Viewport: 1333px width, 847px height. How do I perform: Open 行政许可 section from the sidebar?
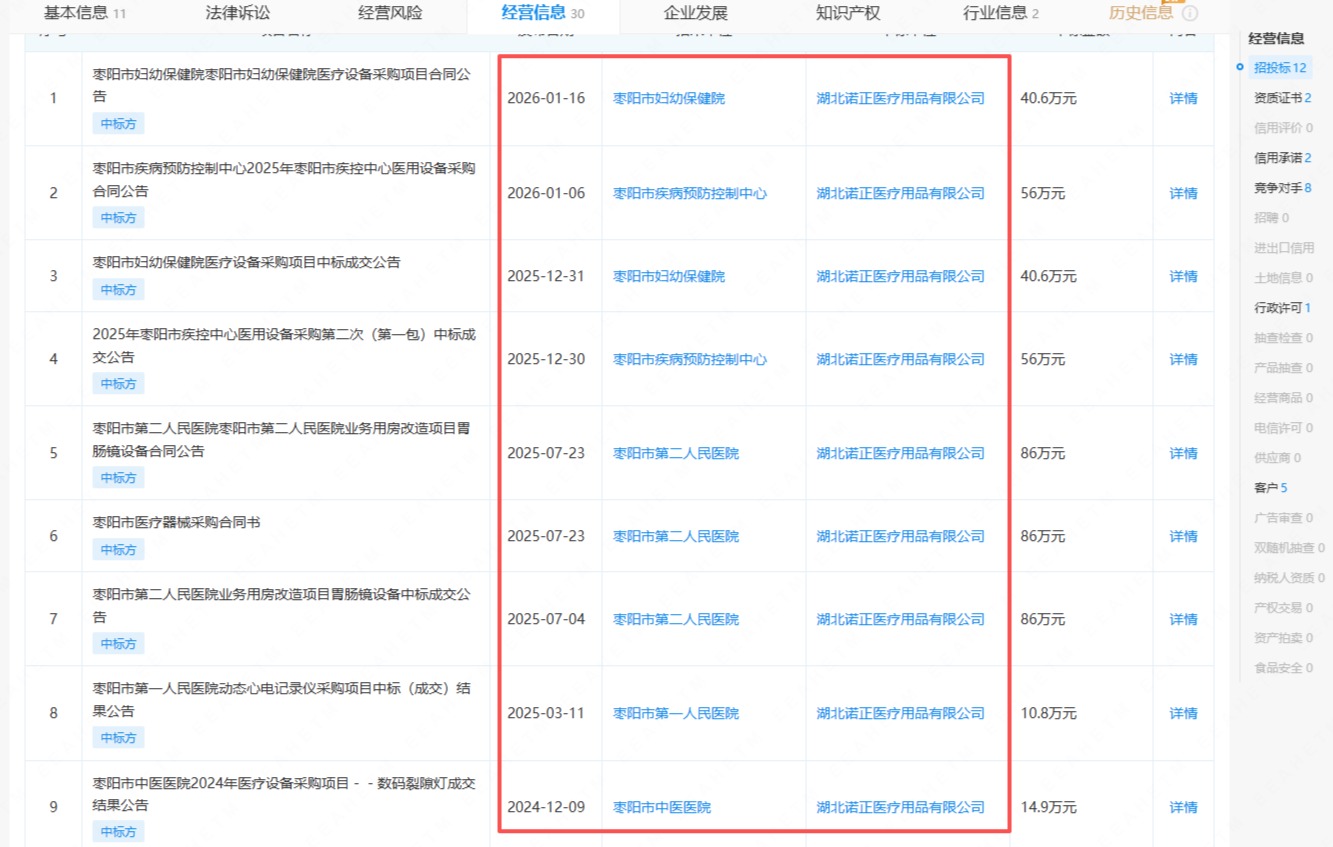coord(1282,308)
